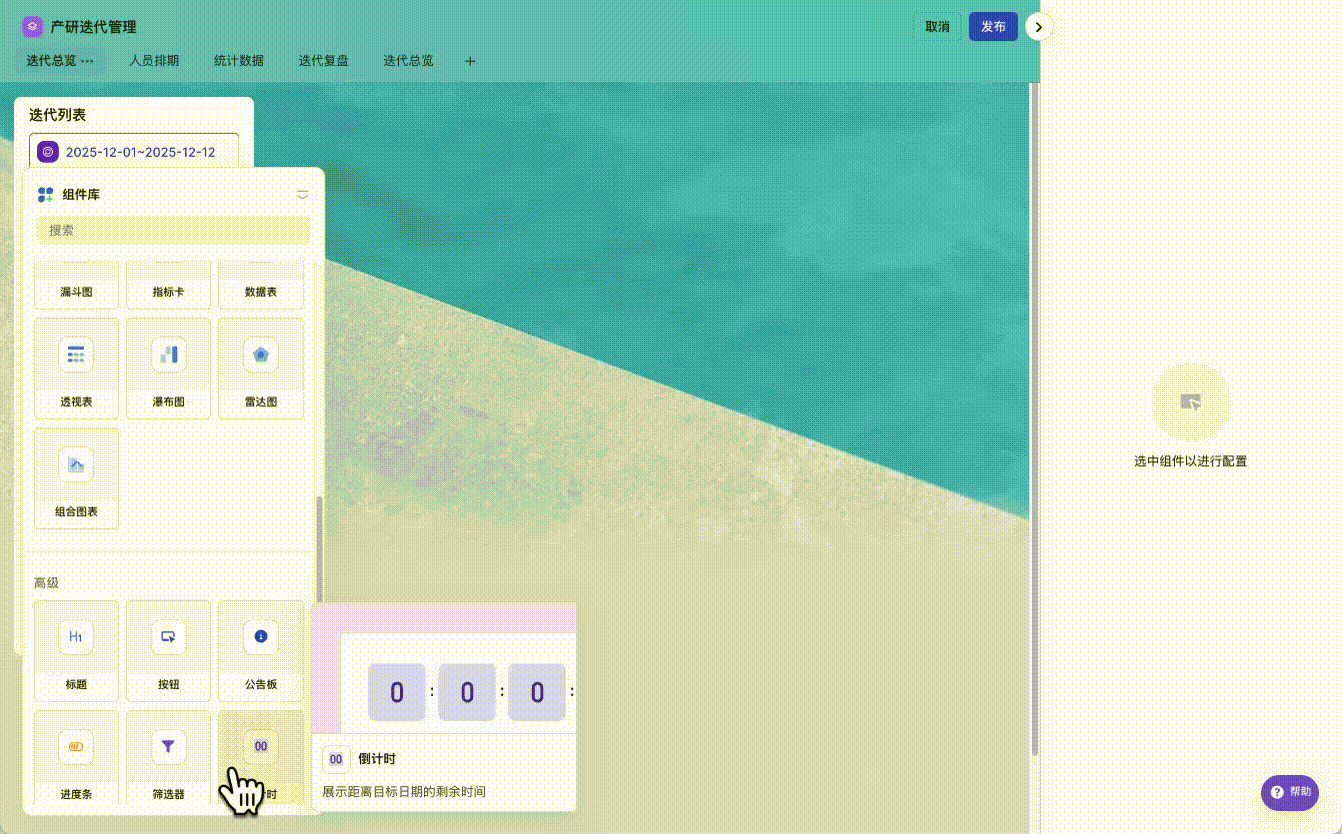Add the 漏斗图 funnel chart component
Viewport: 1342px width, 834px height.
tap(76, 285)
